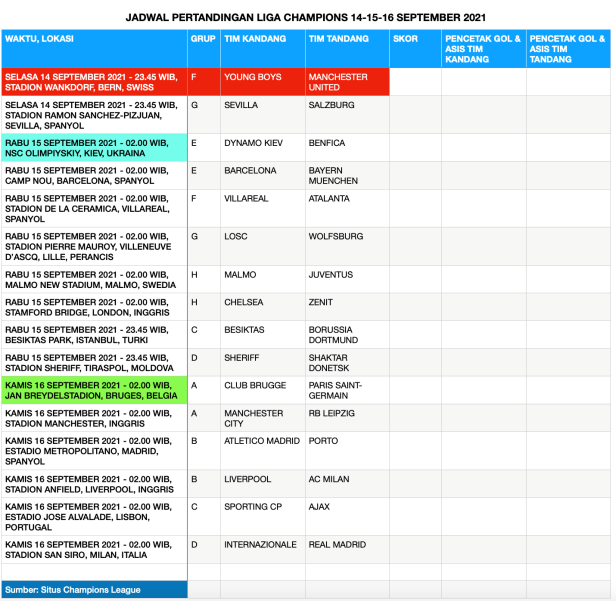The width and height of the screenshot is (616, 601).
Task: Click the red MANCHESTER UNITED cell
Action: 346,82
